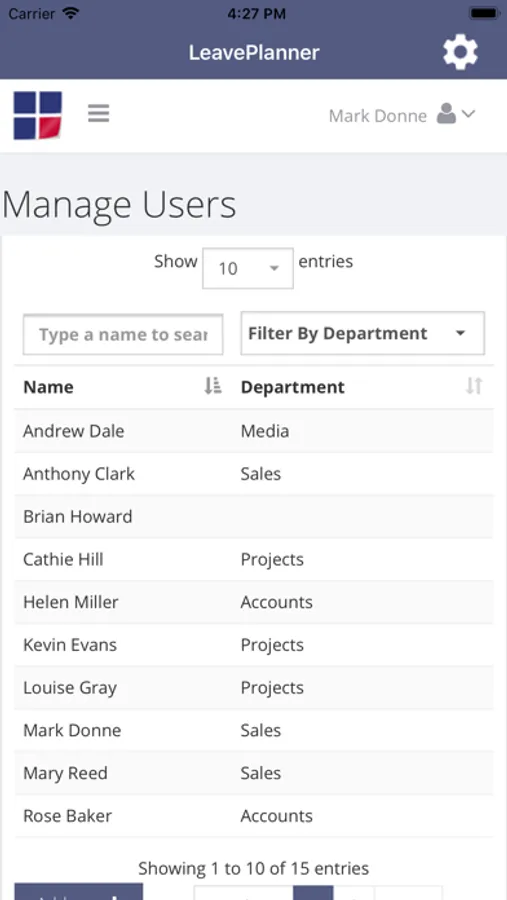Open the Filter By Department dropdown

(363, 333)
